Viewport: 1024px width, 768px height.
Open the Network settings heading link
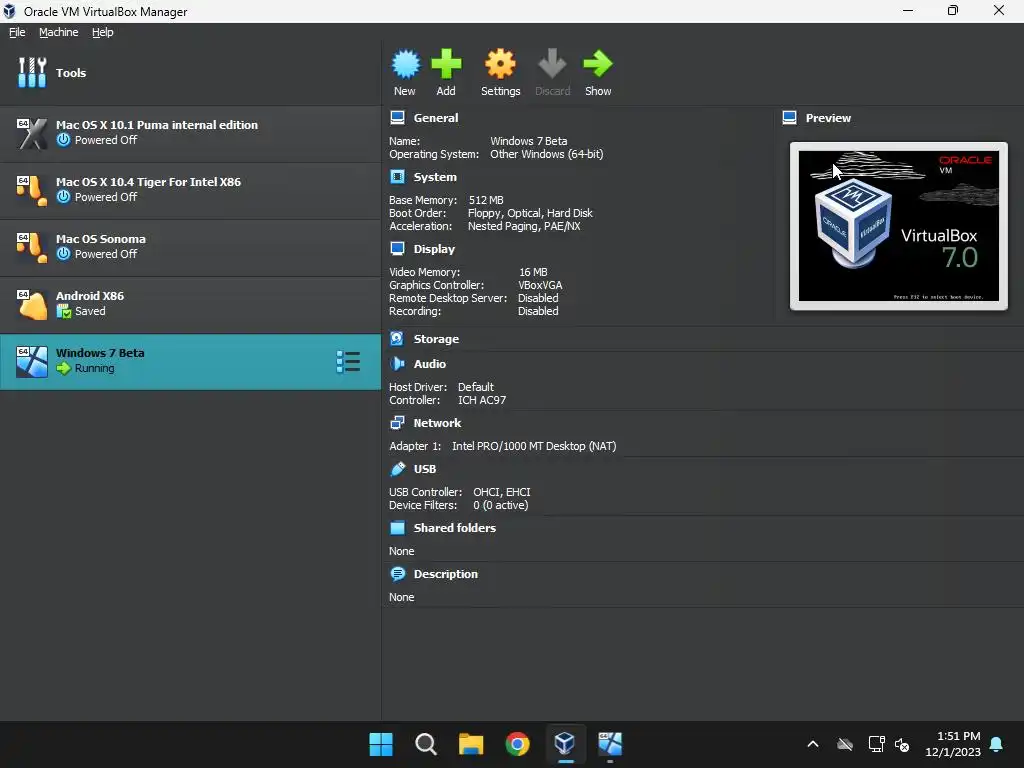(x=437, y=423)
